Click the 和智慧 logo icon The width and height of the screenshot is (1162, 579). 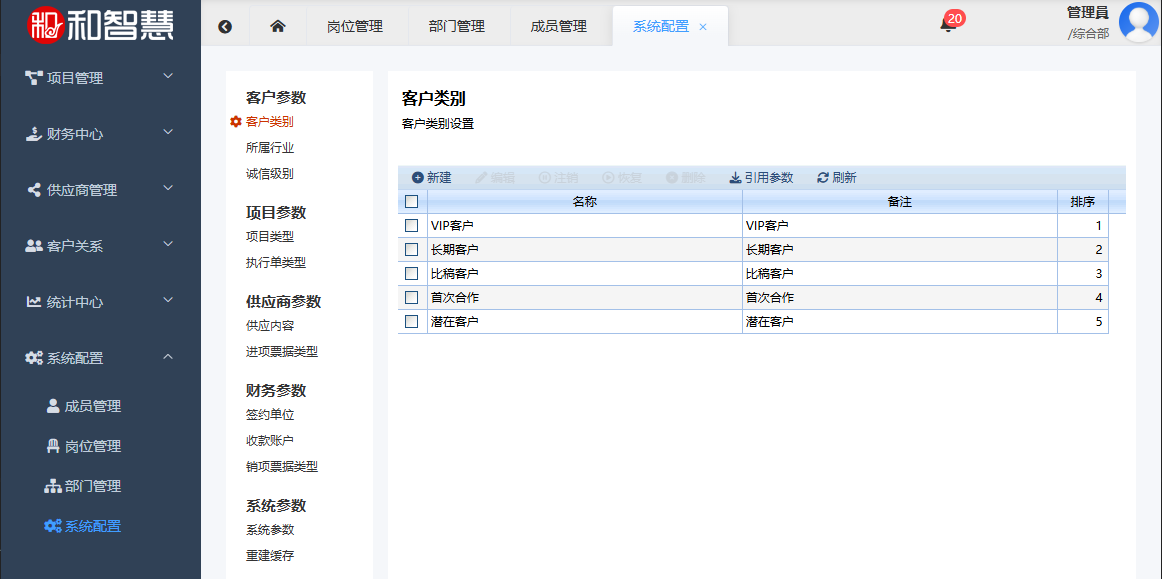(45, 25)
